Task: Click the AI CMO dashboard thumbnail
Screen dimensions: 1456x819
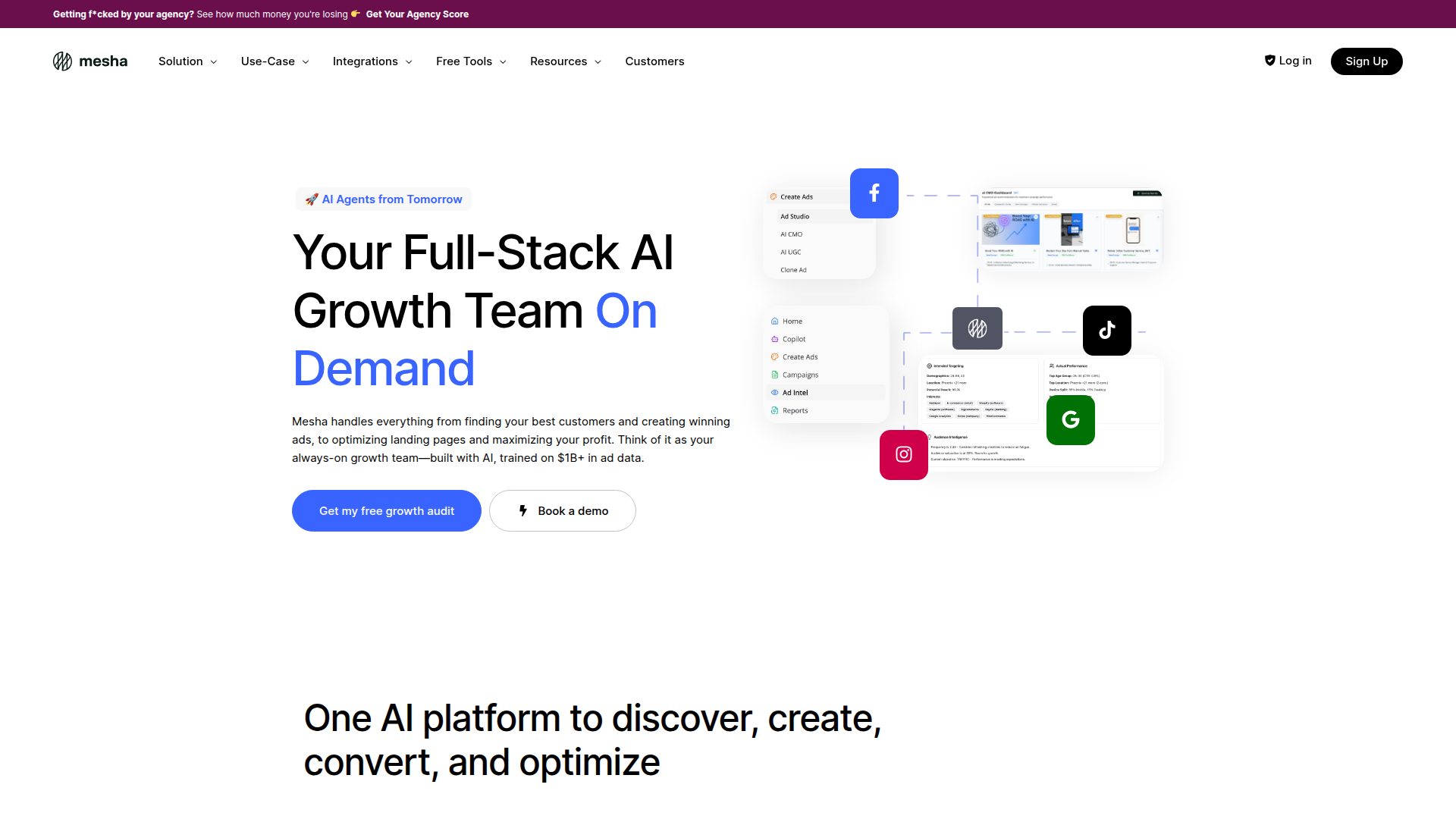Action: pyautogui.click(x=1069, y=230)
